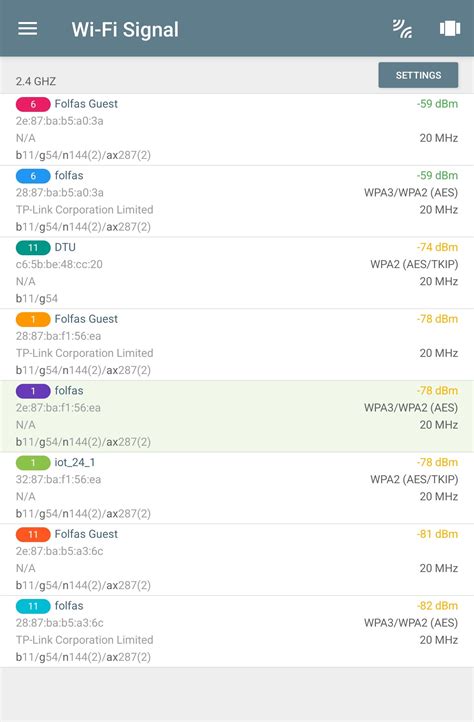Screen dimensions: 474x722
Task: Tap the cyan channel 11 folfas badge
Action: 33,606
